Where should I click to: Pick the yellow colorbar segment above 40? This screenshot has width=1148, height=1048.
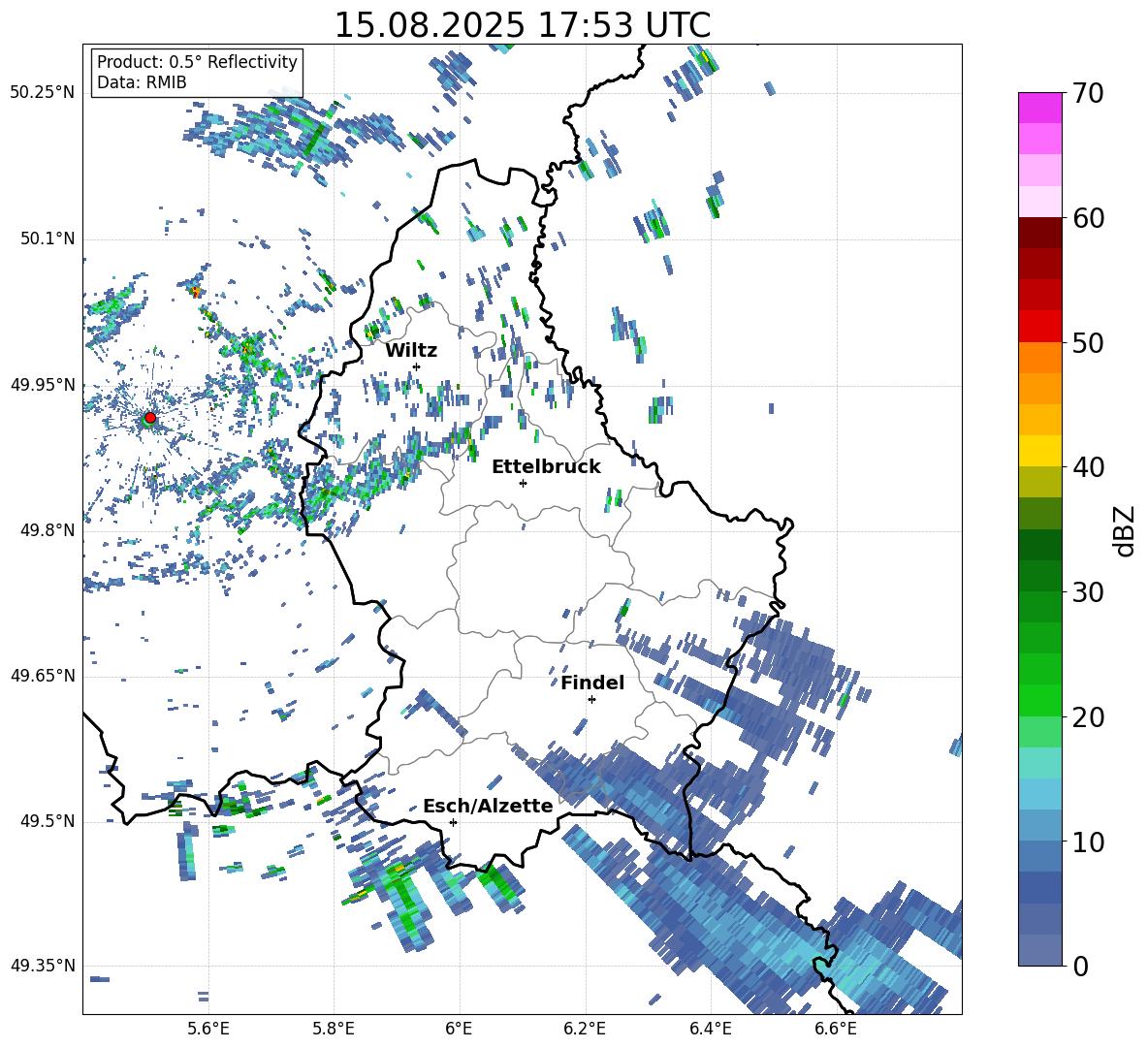pos(1039,451)
